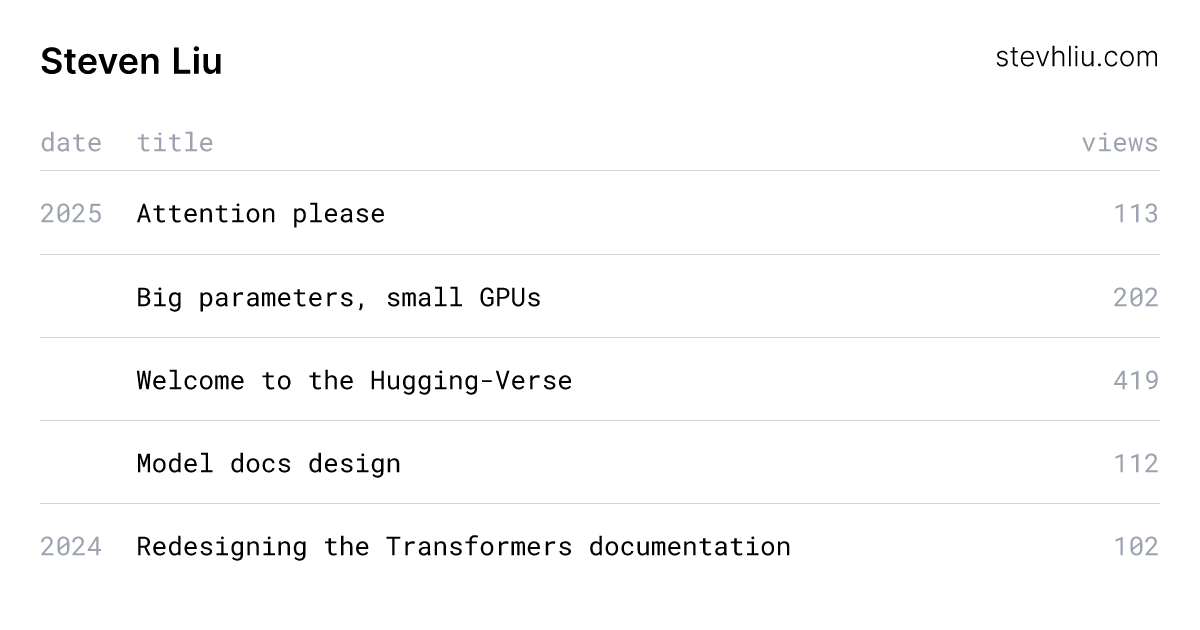The width and height of the screenshot is (1200, 630).
Task: Click the views column header
Action: [x=1119, y=143]
